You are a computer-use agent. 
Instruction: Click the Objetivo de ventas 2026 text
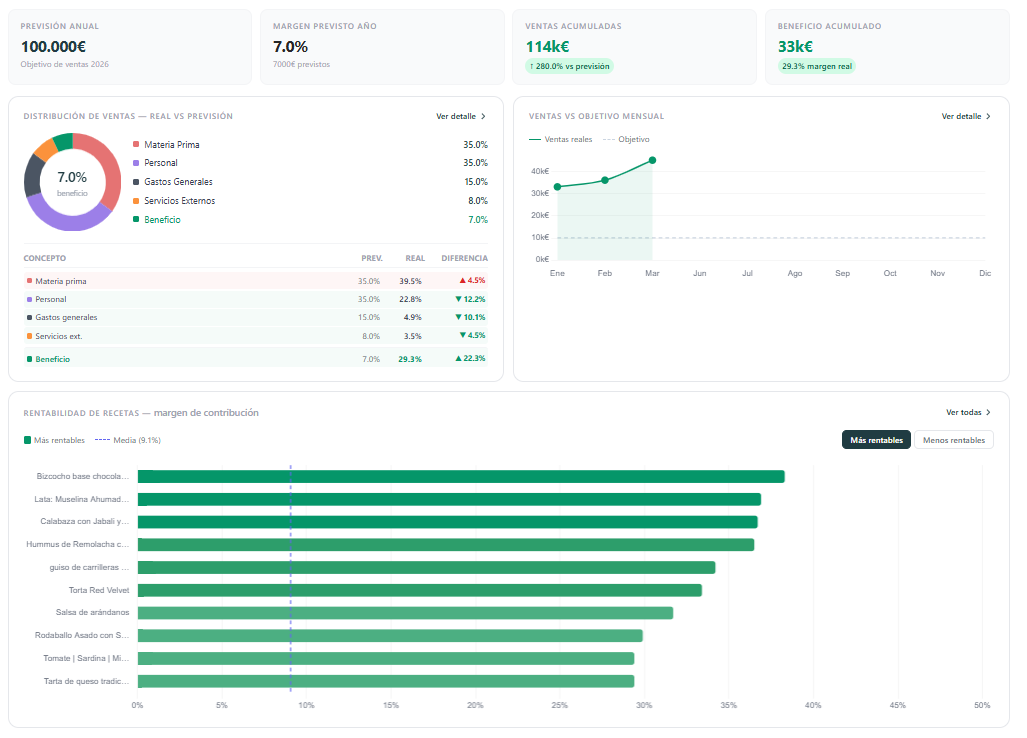[64, 64]
